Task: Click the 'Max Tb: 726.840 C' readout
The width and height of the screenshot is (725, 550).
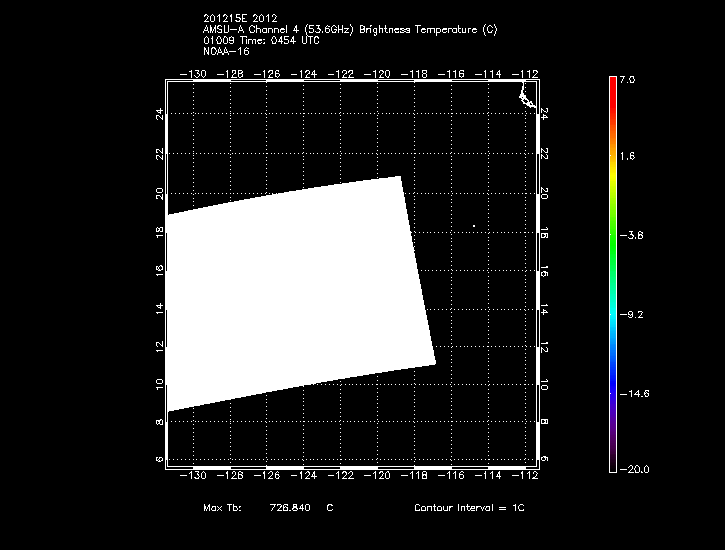Action: 267,508
